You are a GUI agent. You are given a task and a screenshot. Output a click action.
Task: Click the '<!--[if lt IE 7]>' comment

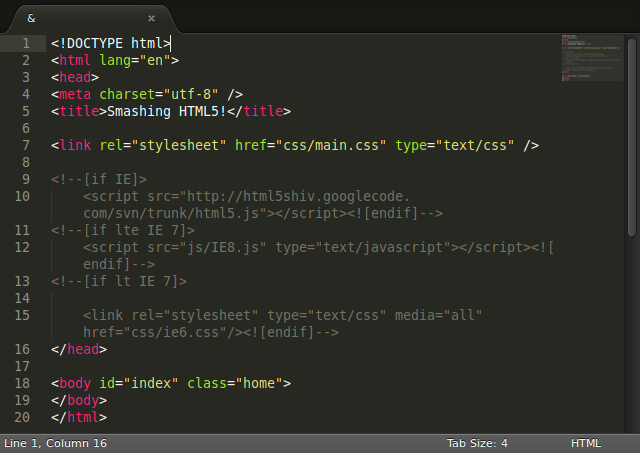[x=119, y=282]
